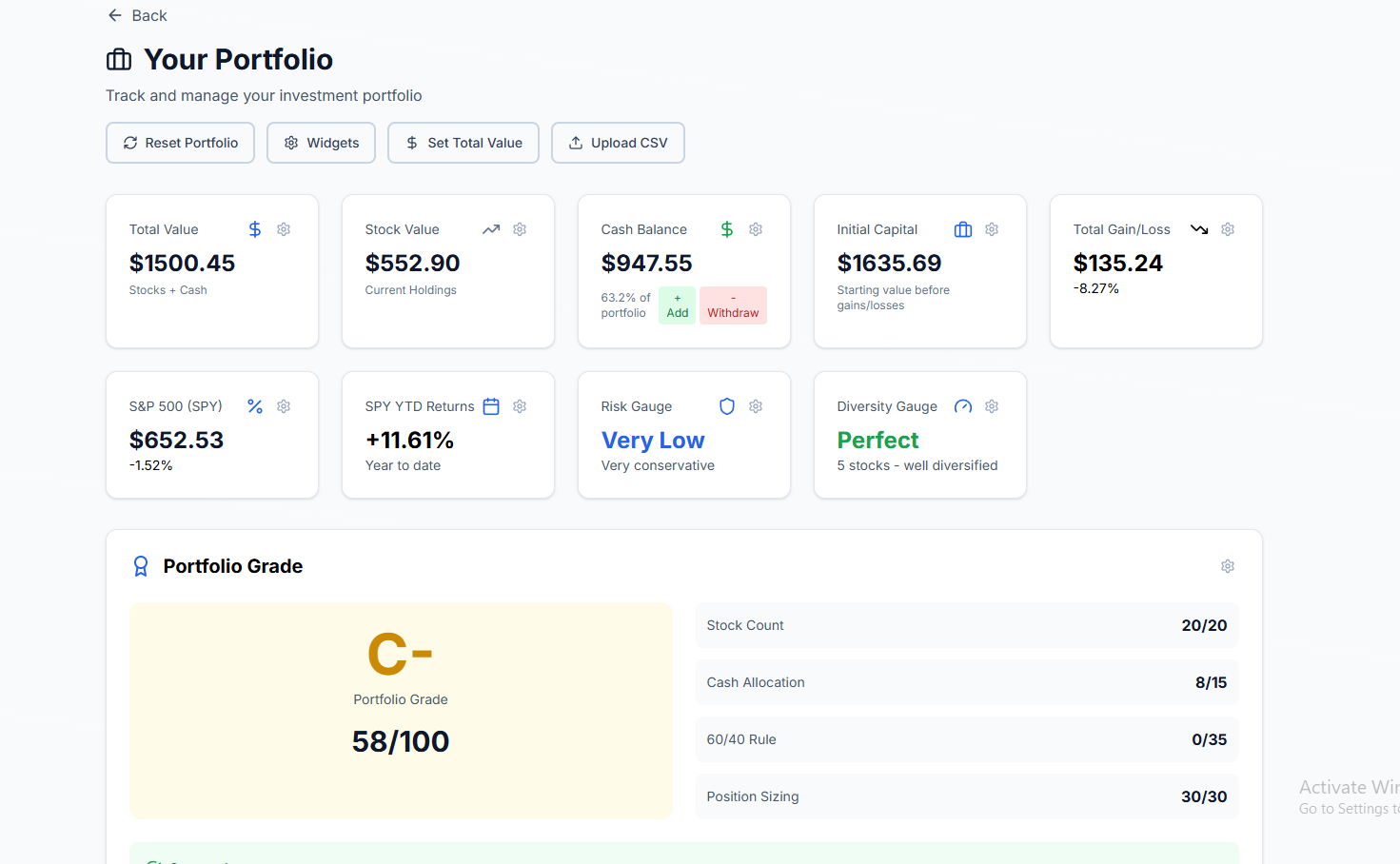Open settings gear on Cash Balance widget

coord(755,229)
